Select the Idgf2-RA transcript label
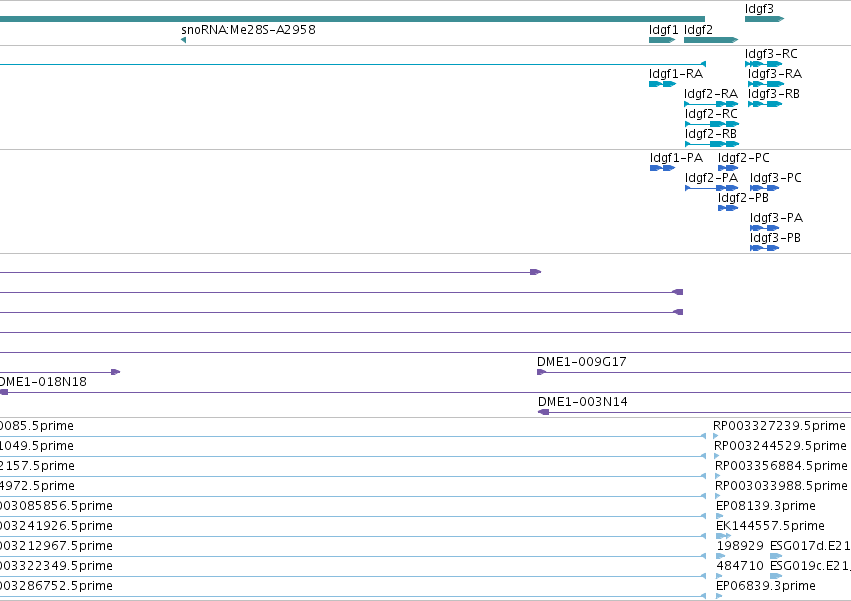The image size is (851, 601). pyautogui.click(x=711, y=94)
